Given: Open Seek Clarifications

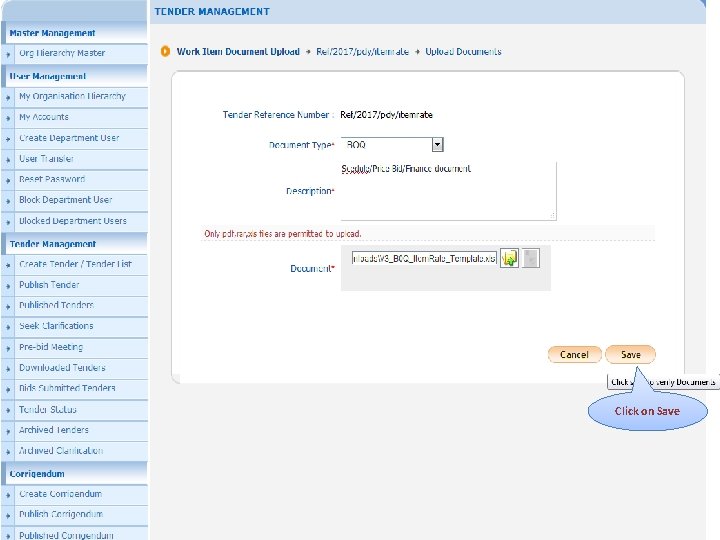Looking at the screenshot, I should (x=56, y=326).
